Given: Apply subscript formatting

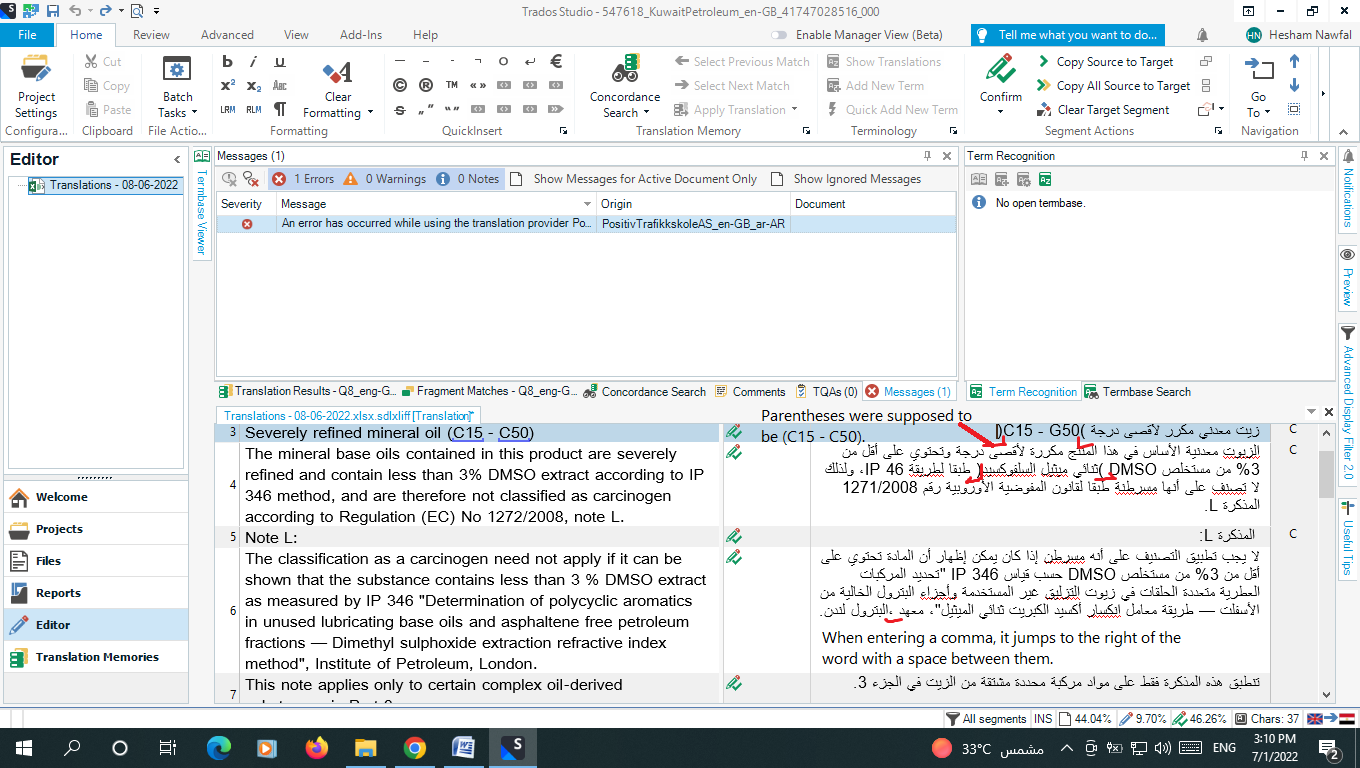Looking at the screenshot, I should 254,85.
